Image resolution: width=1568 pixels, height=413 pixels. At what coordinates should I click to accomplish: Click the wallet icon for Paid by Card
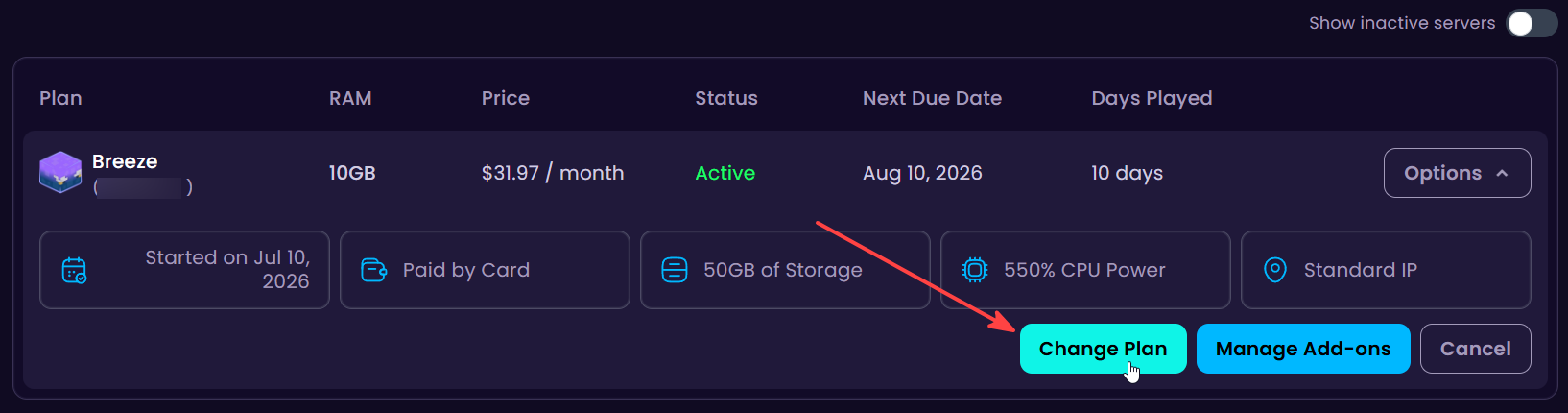(374, 270)
